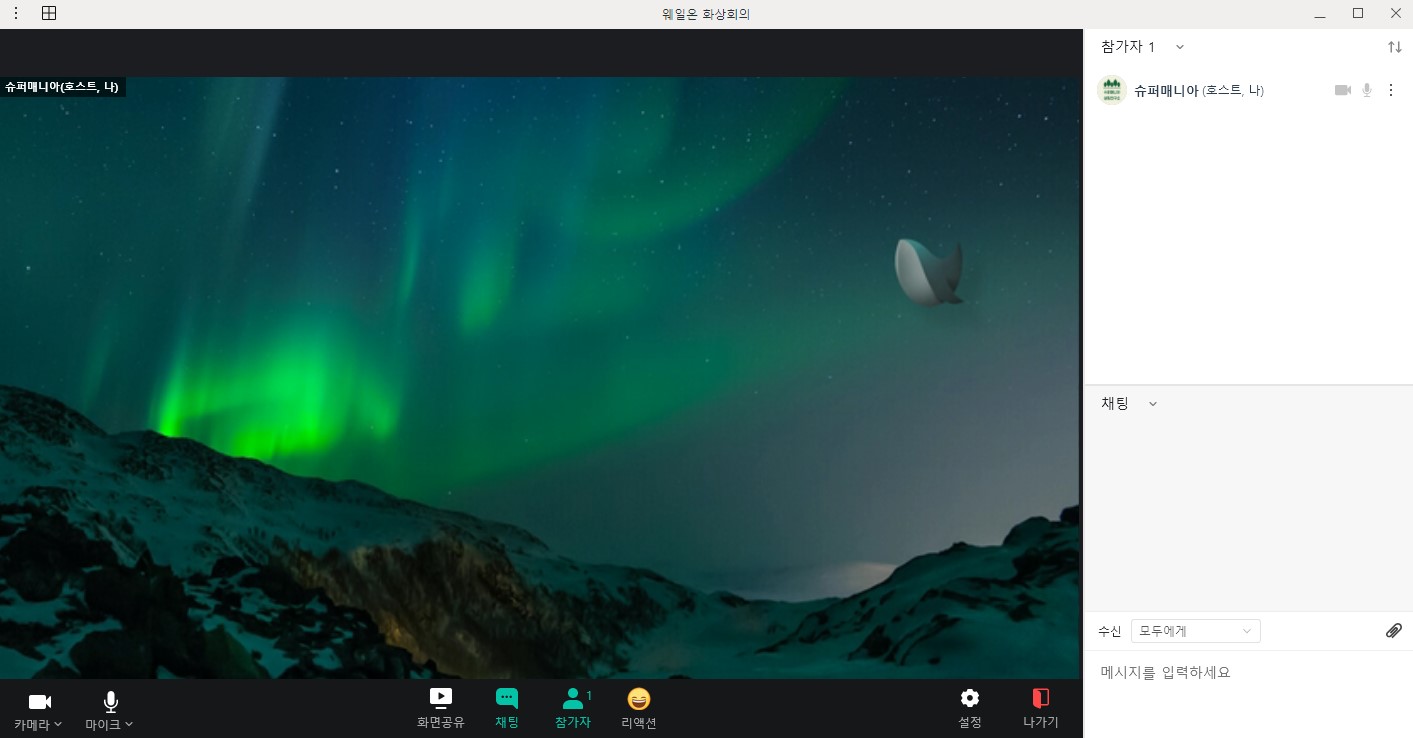The image size is (1413, 738).
Task: Change the grid layout view icon
Action: (49, 13)
